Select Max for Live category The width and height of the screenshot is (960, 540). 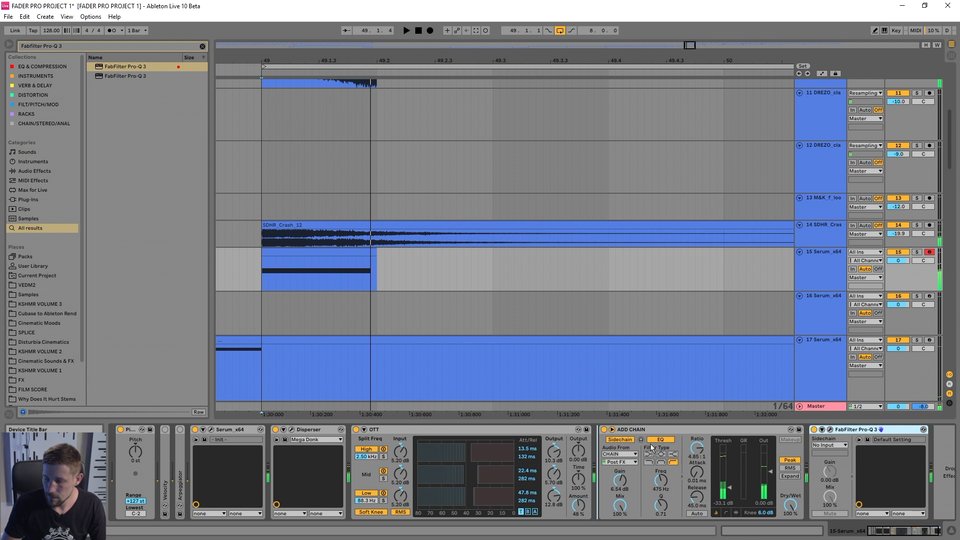(32, 190)
